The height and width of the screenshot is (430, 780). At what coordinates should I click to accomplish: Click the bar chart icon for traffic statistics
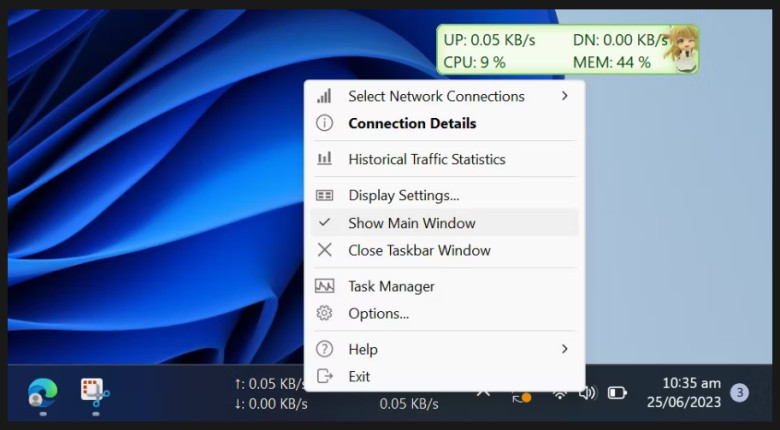pos(324,159)
